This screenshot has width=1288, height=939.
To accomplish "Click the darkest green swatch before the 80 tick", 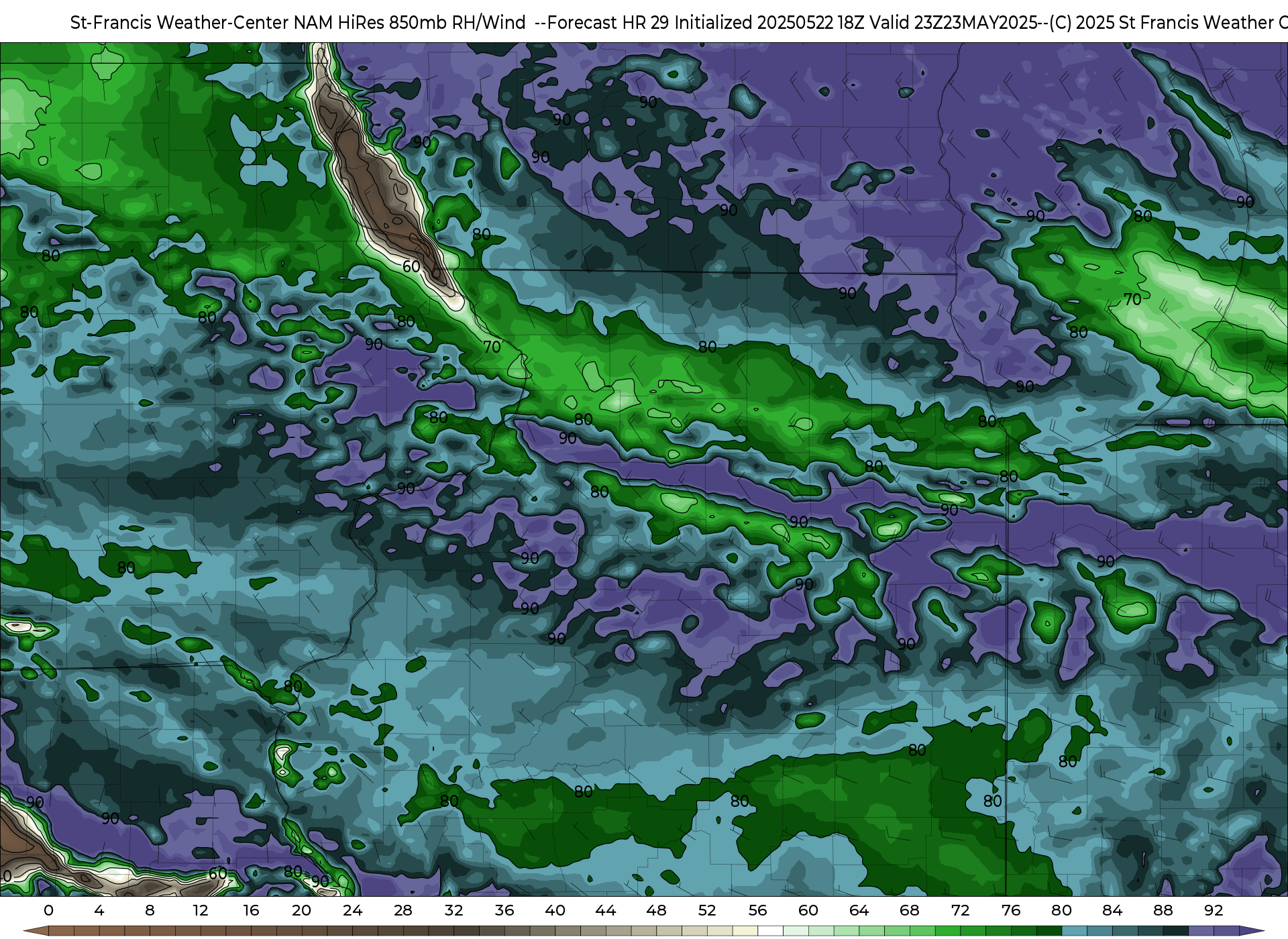I will pos(1049,931).
